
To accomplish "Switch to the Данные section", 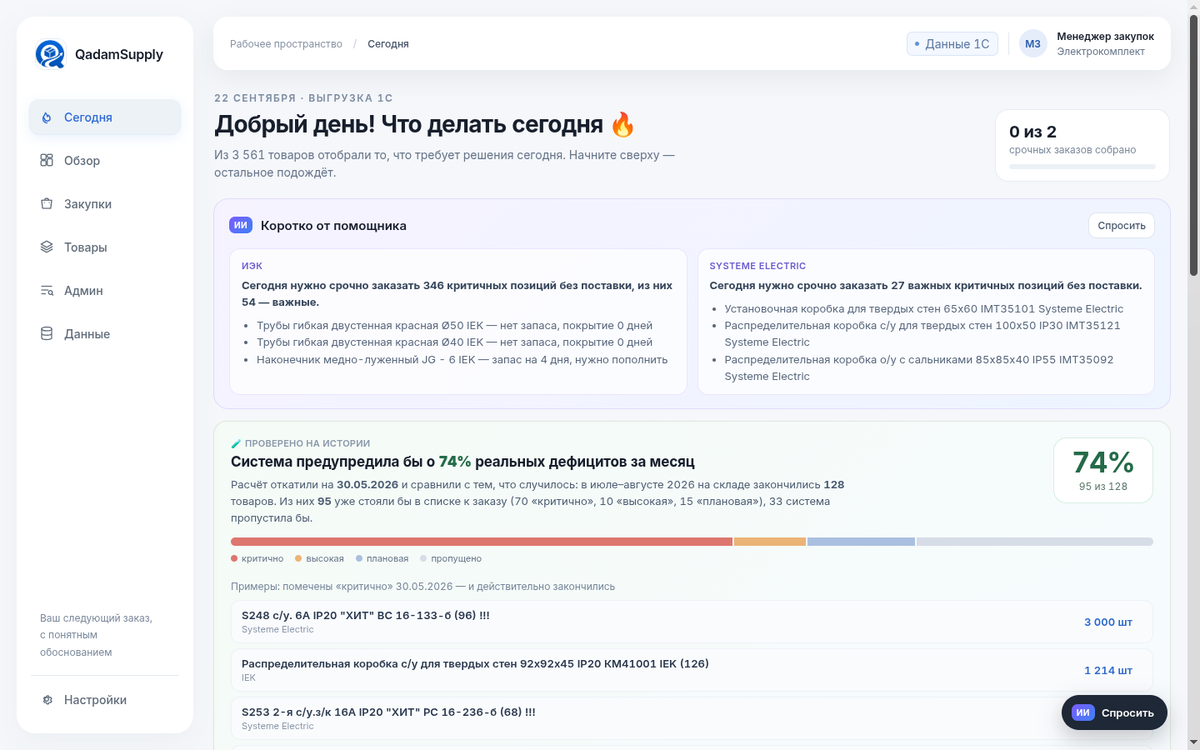I will (x=105, y=334).
